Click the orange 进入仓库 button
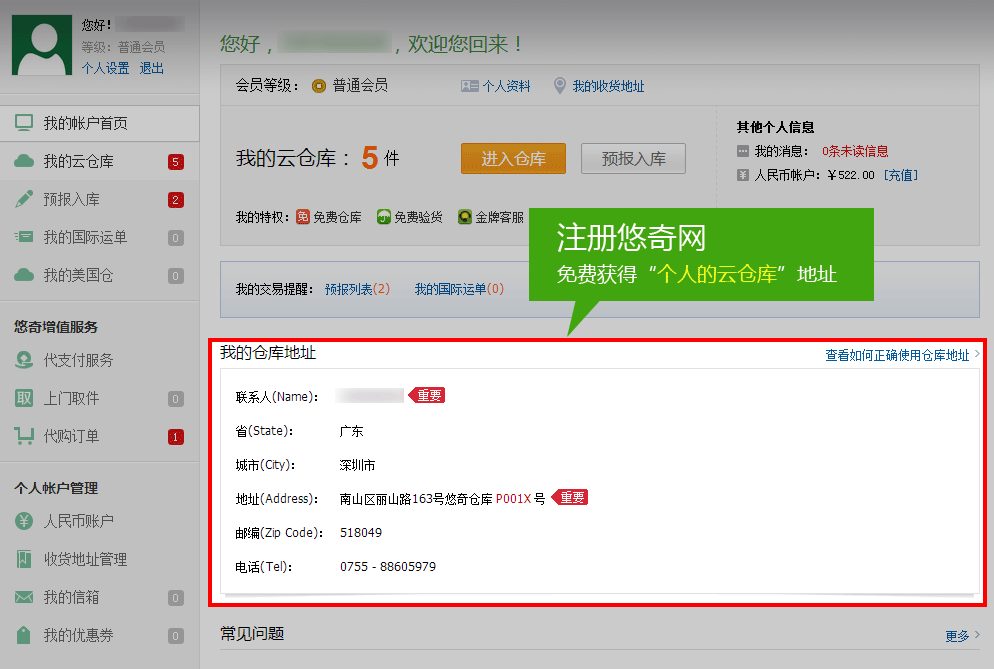The height and width of the screenshot is (669, 994). (513, 159)
